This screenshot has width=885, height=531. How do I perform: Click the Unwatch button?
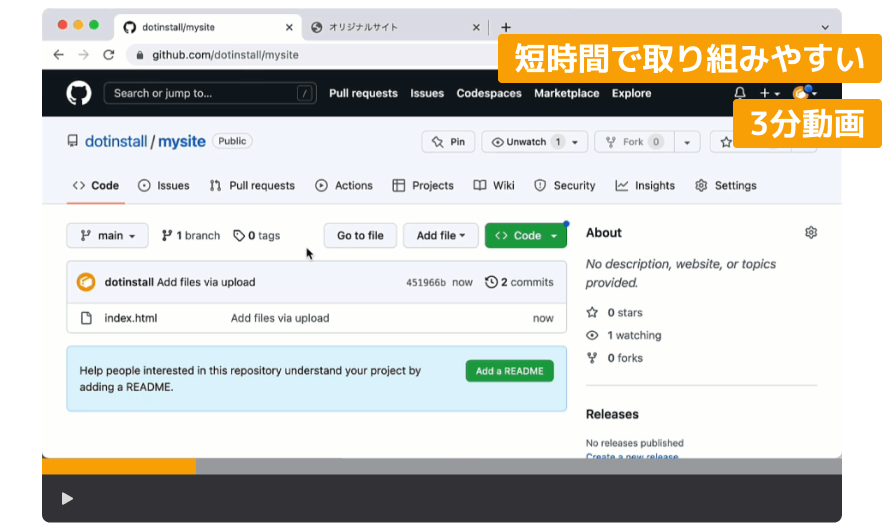pos(534,142)
